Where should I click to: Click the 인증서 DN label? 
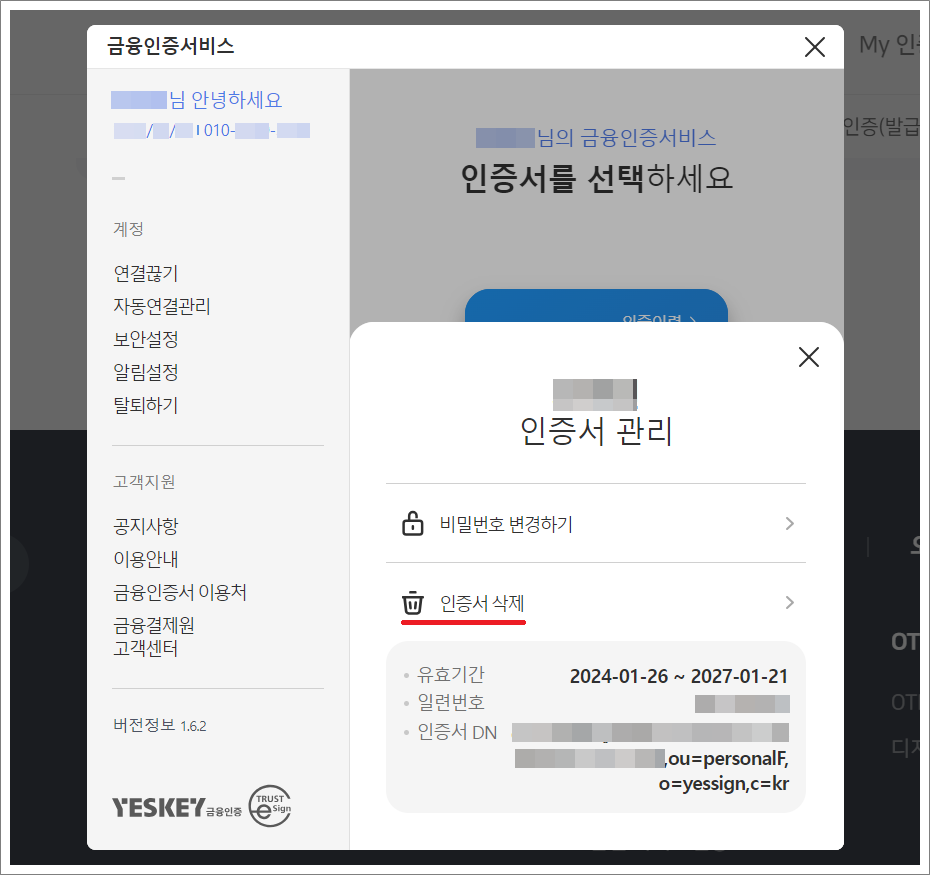457,732
